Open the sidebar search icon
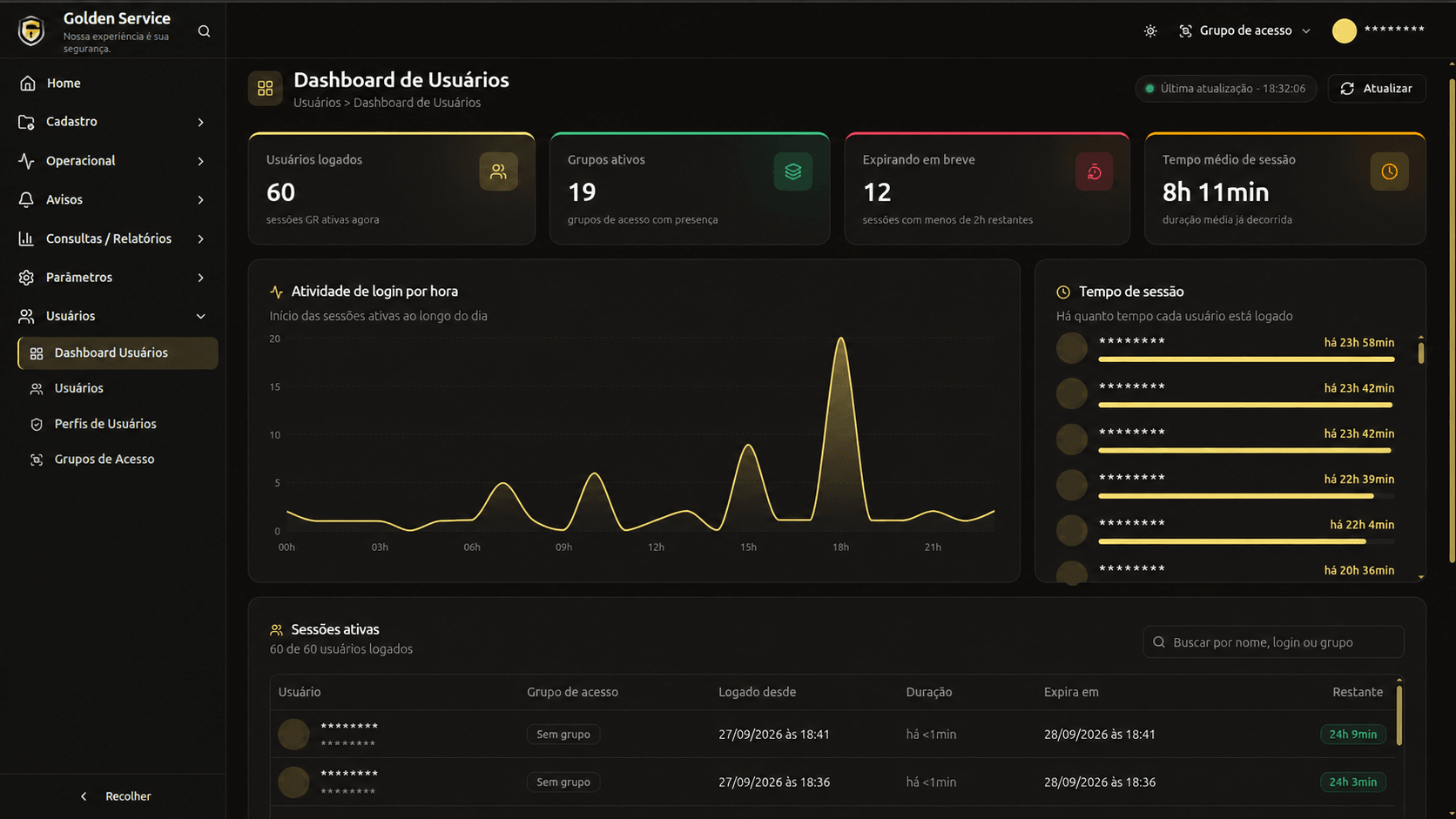Screen dimensions: 1456x819 [x=204, y=31]
